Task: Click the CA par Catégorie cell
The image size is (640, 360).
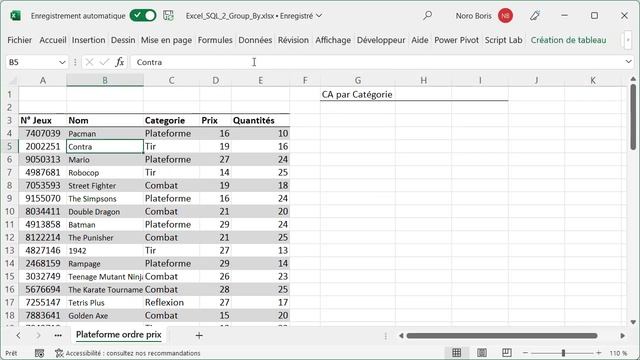Action: click(357, 94)
